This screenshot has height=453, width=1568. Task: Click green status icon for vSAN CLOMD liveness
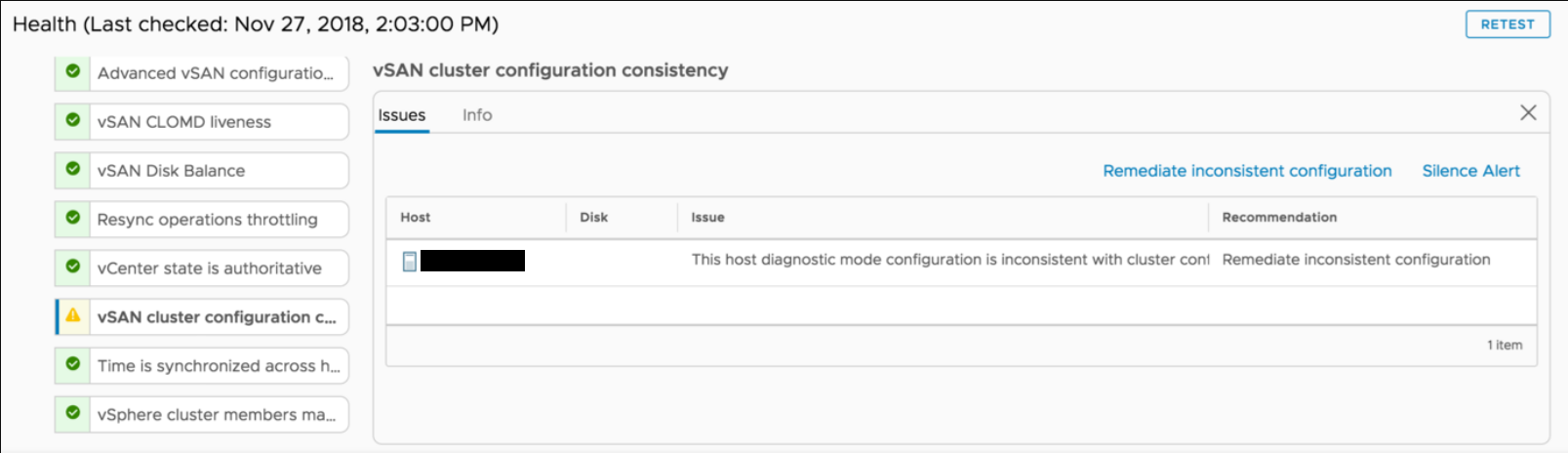pos(73,120)
